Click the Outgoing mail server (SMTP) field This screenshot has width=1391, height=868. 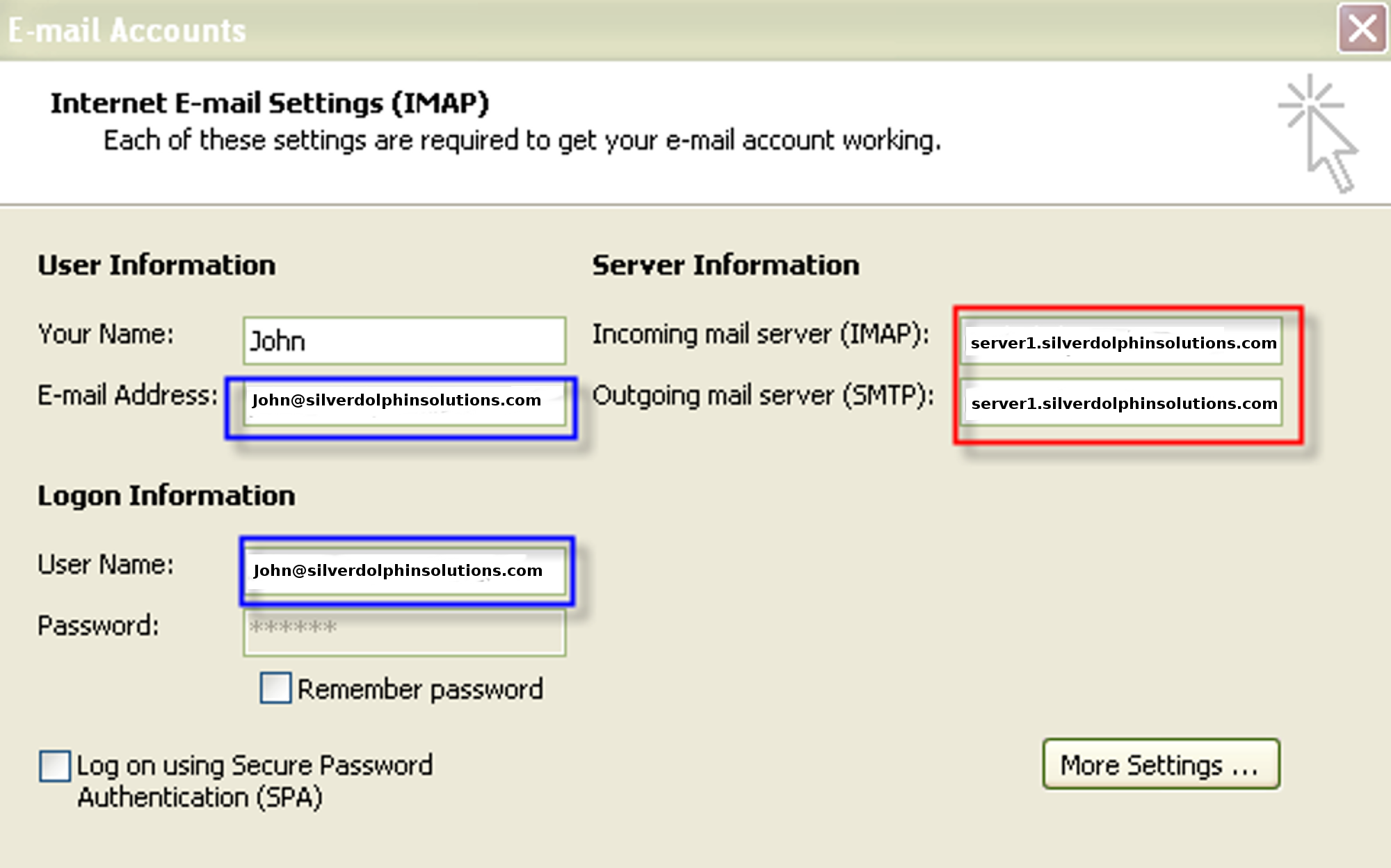coord(1123,403)
